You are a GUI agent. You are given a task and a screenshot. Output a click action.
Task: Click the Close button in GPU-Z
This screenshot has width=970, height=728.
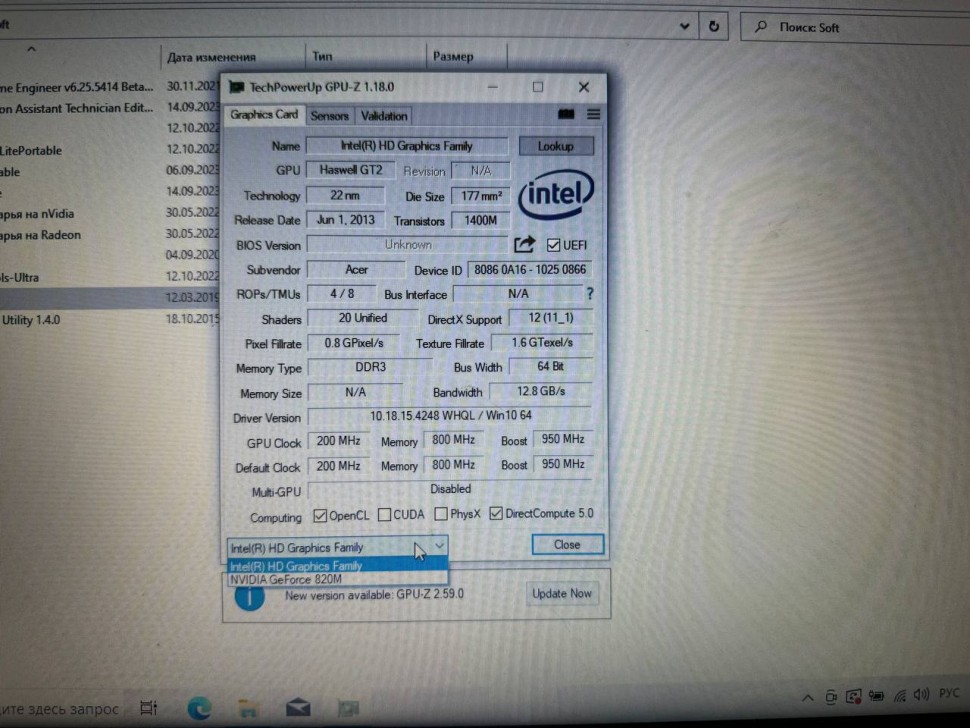coord(567,544)
